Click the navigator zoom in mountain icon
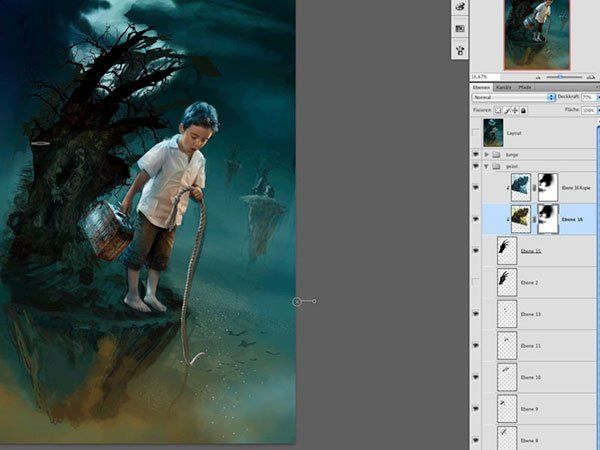The width and height of the screenshot is (600, 450). click(591, 77)
